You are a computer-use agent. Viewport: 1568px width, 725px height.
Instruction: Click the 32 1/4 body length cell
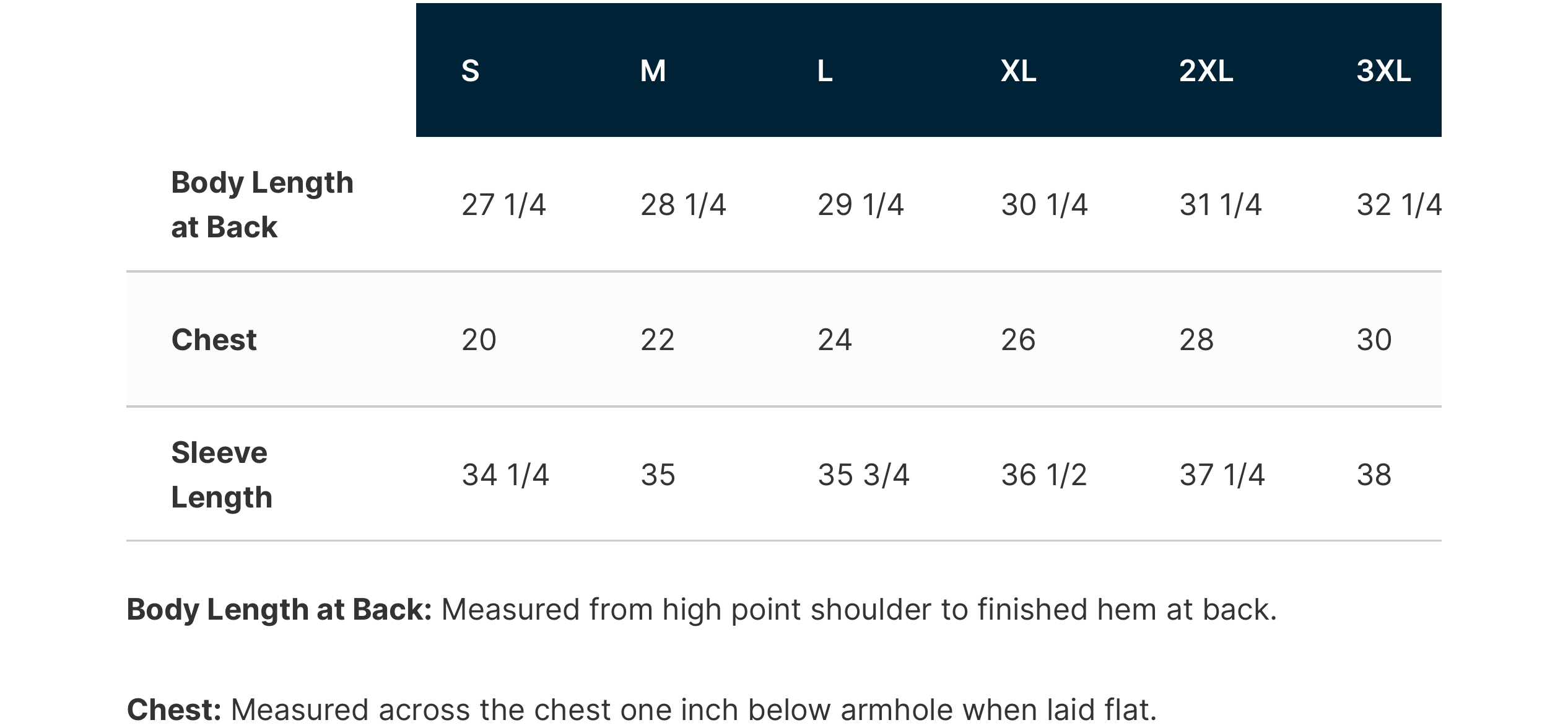coord(1398,204)
